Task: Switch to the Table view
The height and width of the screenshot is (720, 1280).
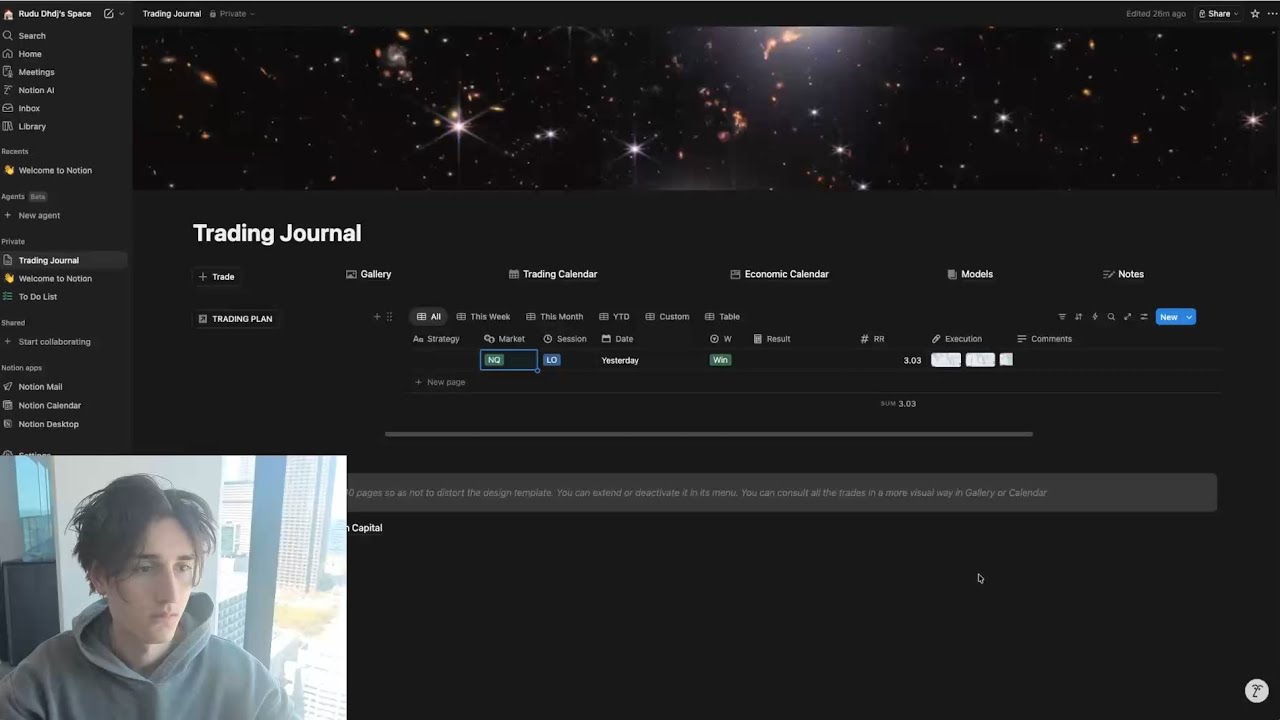Action: pos(722,317)
